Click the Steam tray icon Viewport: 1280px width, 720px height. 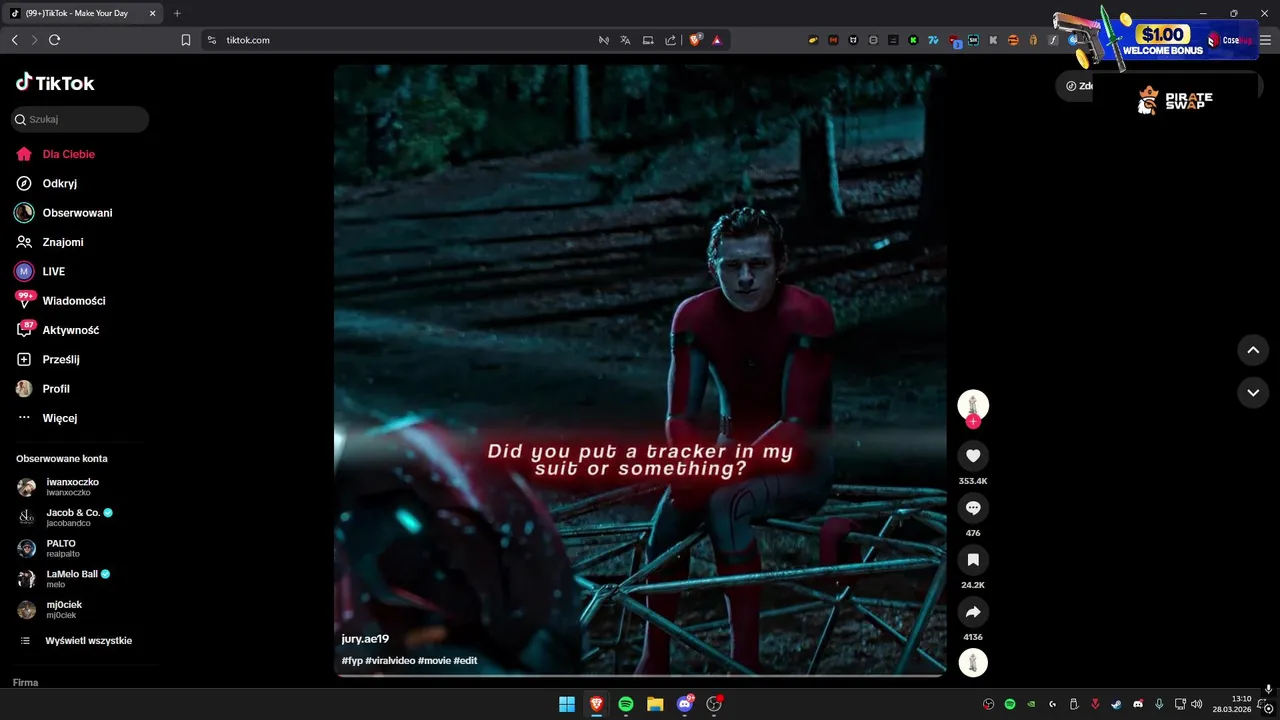[x=1116, y=704]
